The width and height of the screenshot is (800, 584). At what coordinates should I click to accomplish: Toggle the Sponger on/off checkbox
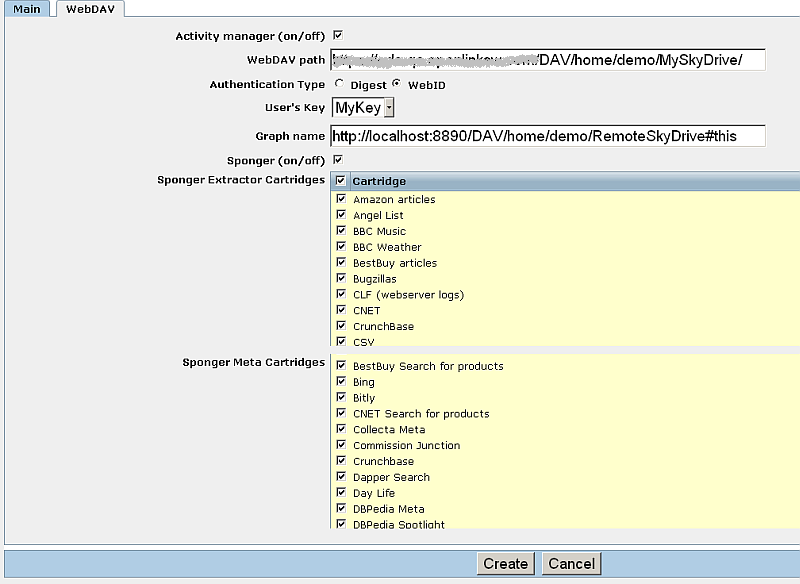click(337, 159)
